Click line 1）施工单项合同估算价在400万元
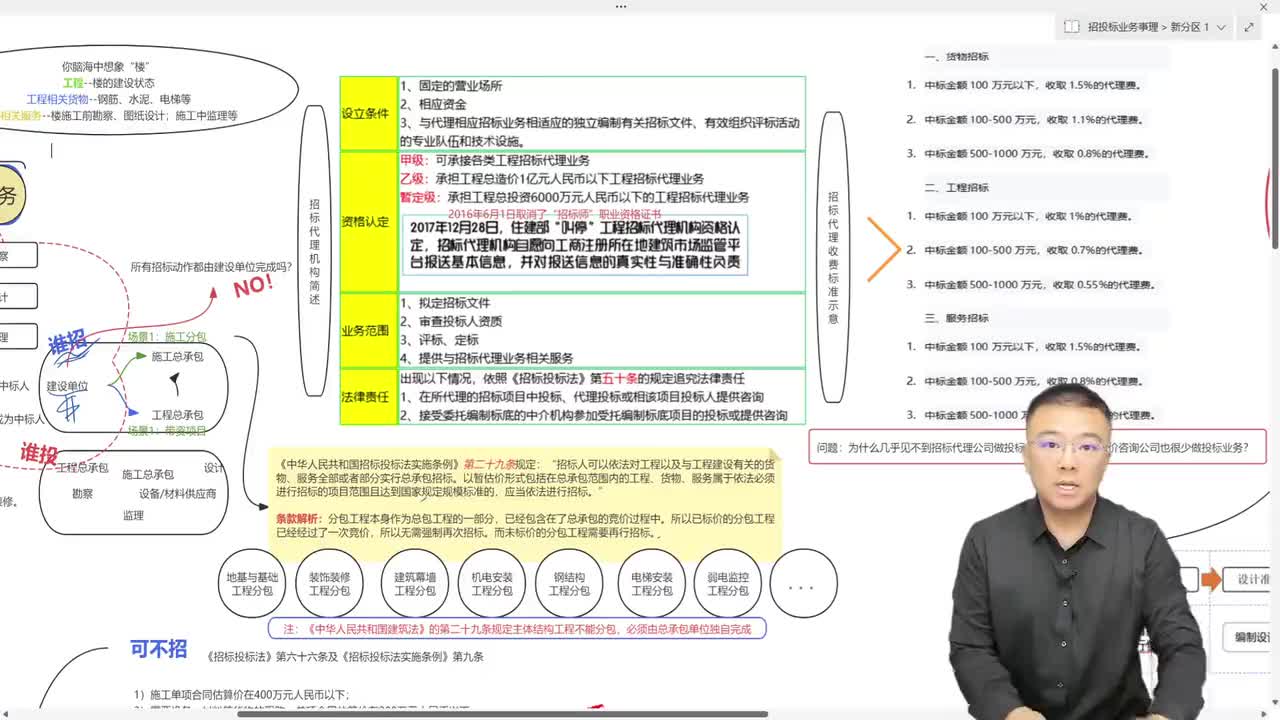The image size is (1280, 720). 241,694
